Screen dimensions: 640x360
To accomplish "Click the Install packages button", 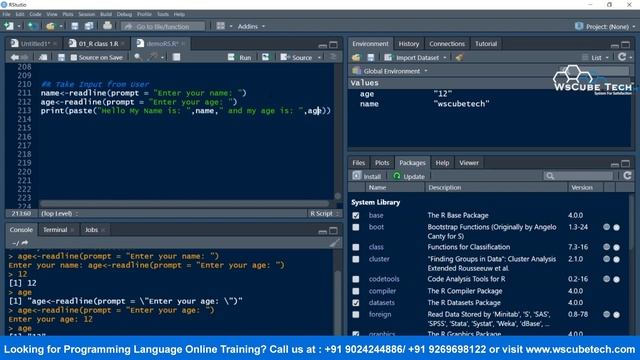I will 367,176.
